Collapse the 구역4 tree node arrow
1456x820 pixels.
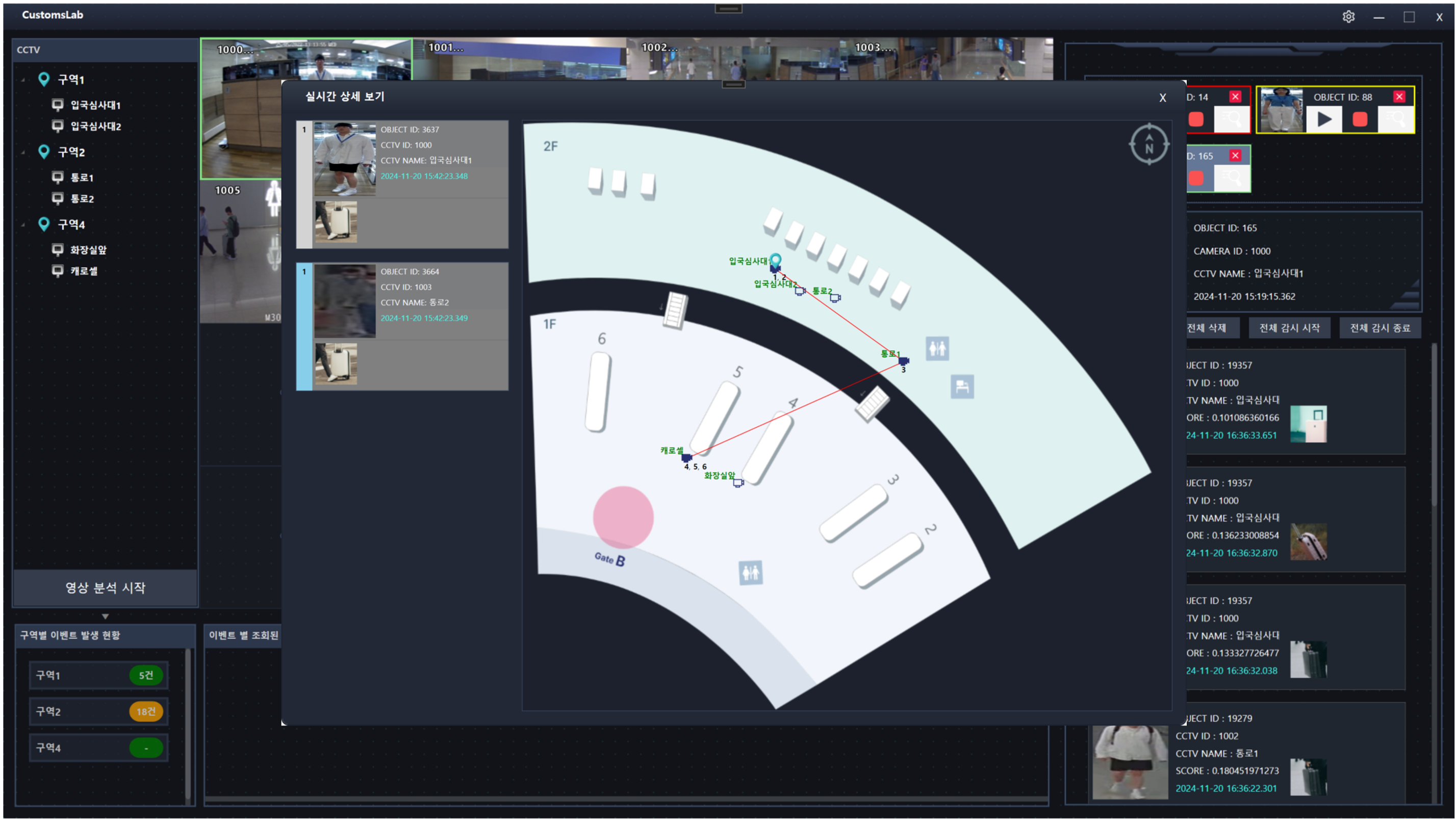23,225
